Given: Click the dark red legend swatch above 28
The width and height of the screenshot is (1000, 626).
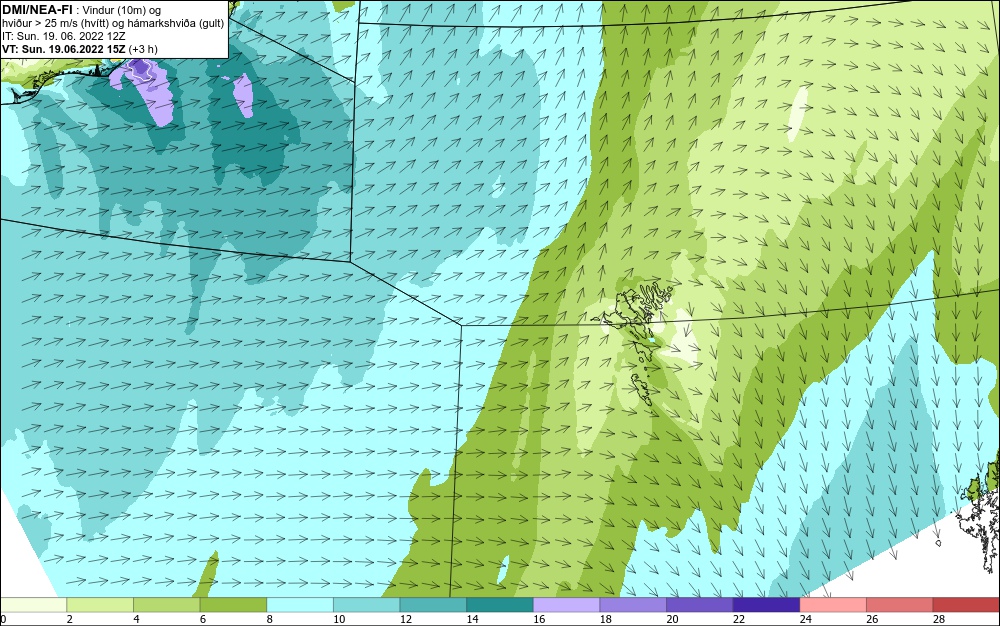Looking at the screenshot, I should [966, 605].
